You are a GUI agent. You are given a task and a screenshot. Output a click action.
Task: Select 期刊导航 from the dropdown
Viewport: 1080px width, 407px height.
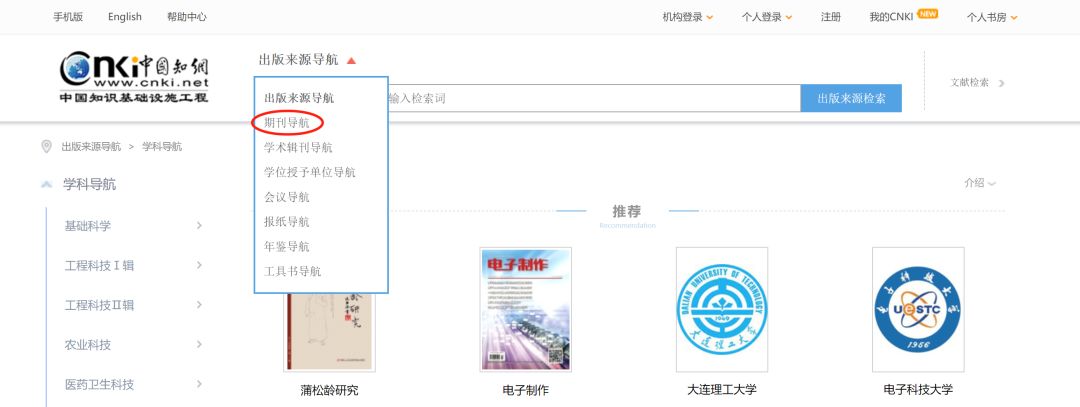tap(287, 123)
